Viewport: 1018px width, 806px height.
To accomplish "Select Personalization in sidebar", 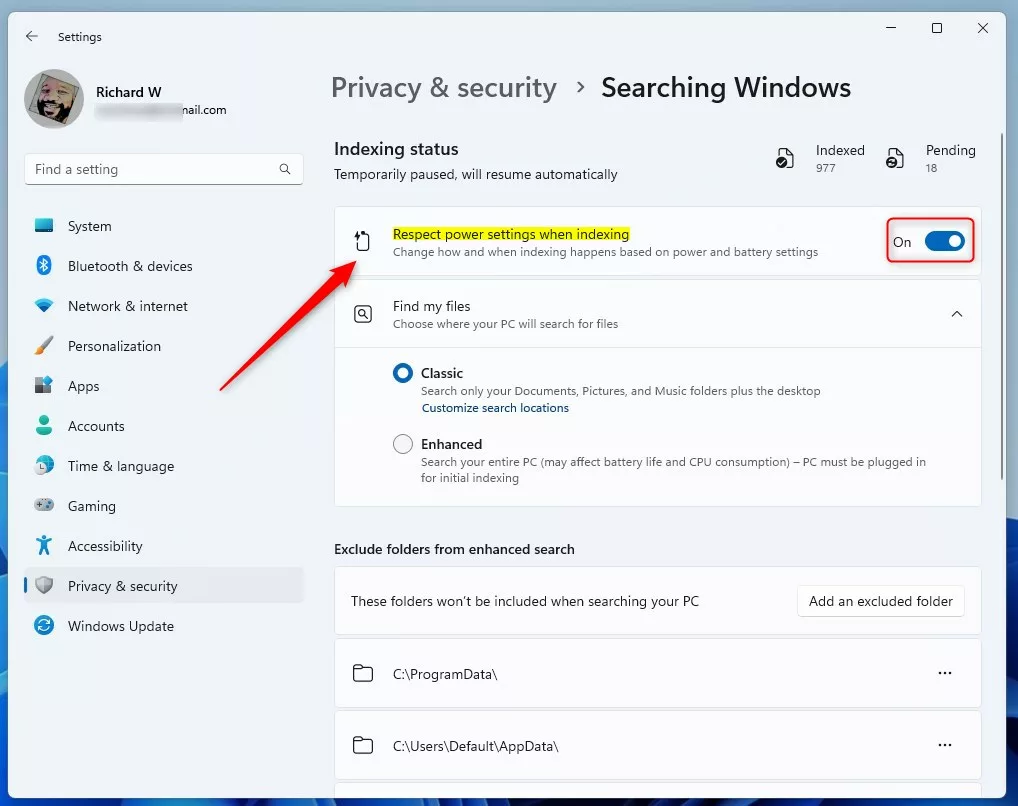I will point(164,346).
